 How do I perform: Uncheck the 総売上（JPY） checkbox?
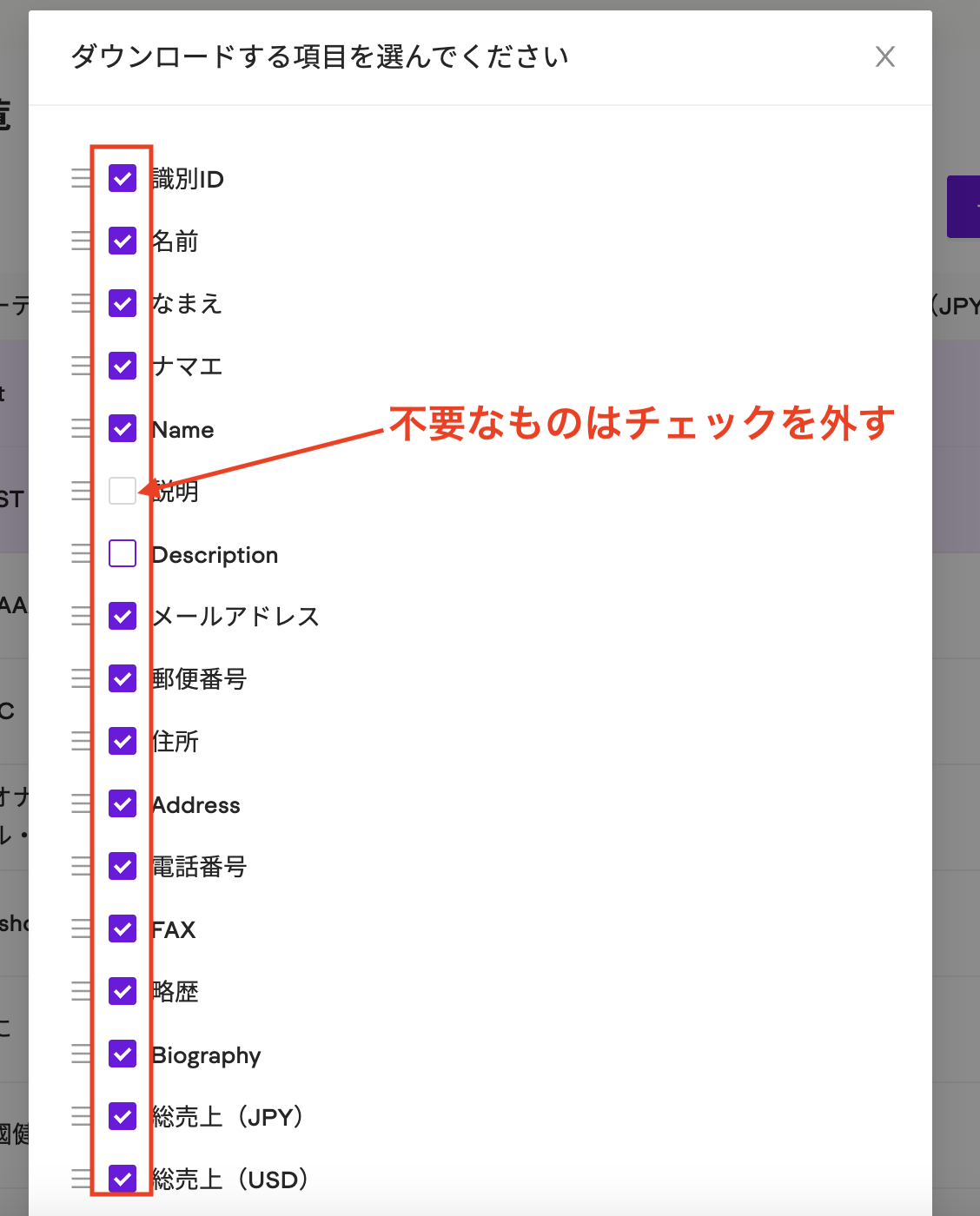(x=122, y=1116)
